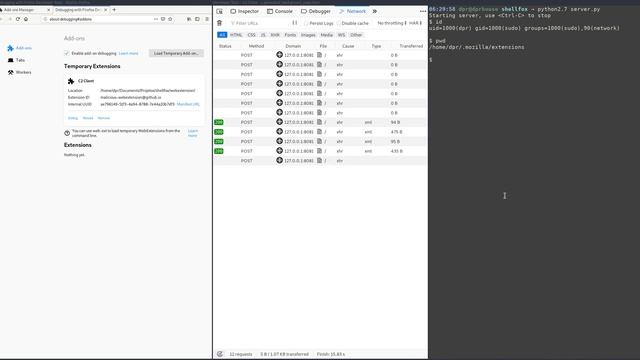This screenshot has height=360, width=640.
Task: Enable the Persist Logs checkbox
Action: pos(306,23)
